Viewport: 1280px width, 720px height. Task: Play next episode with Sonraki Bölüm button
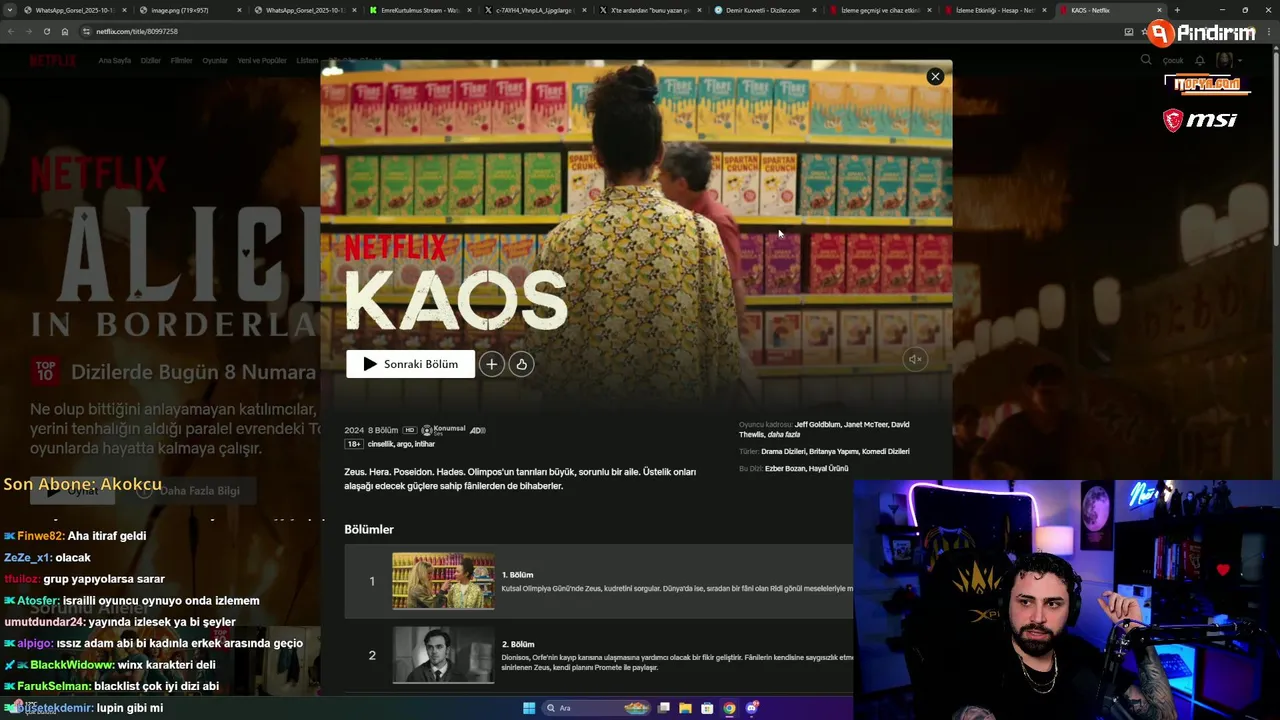(x=410, y=364)
